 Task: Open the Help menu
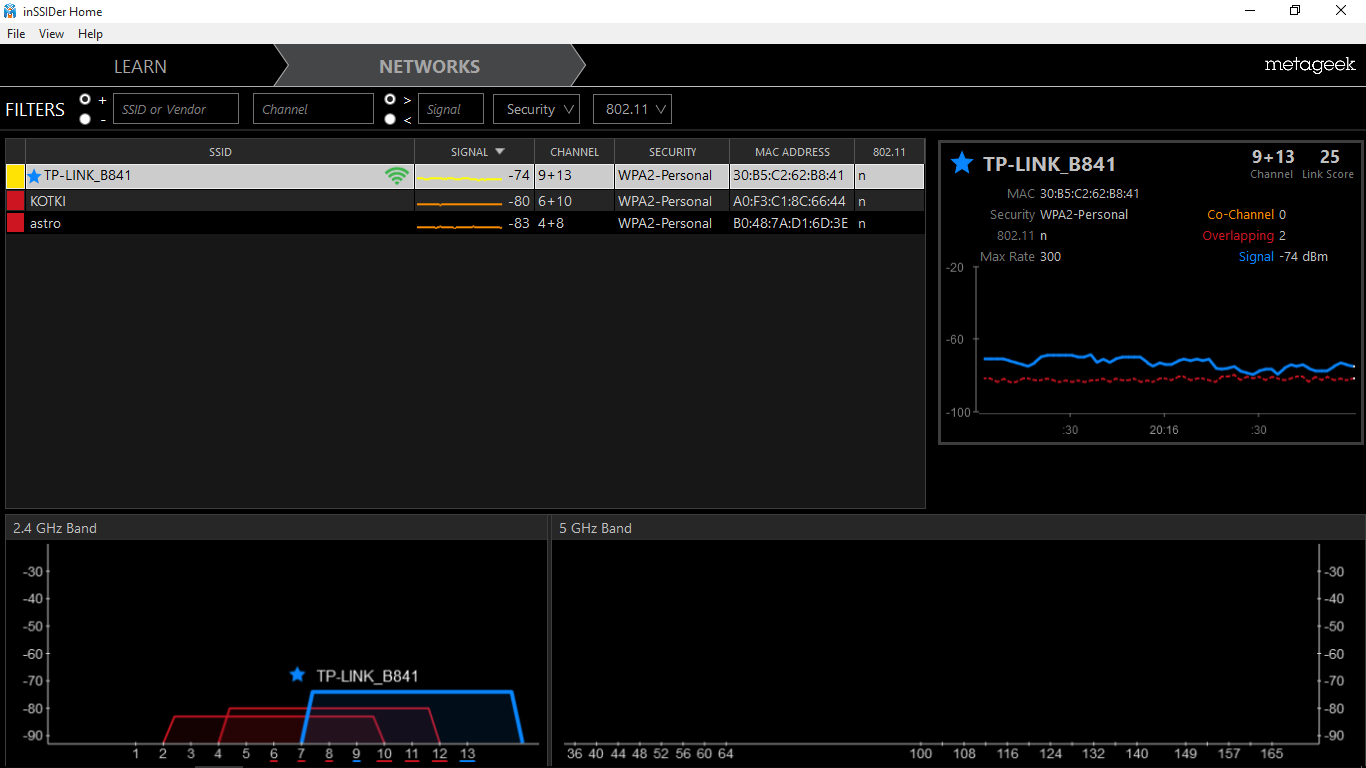click(90, 34)
